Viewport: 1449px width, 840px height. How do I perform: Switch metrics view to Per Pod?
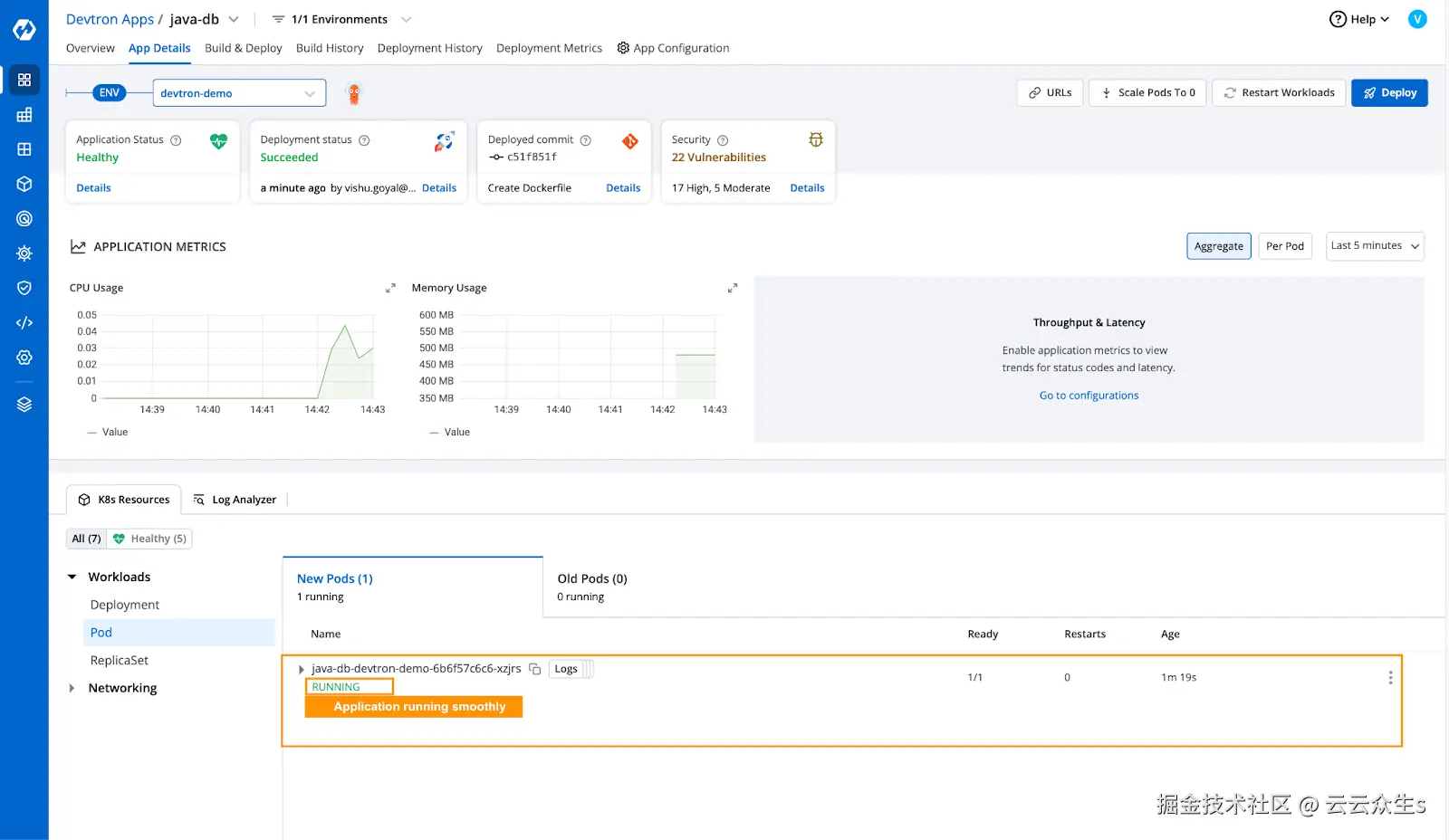1284,245
